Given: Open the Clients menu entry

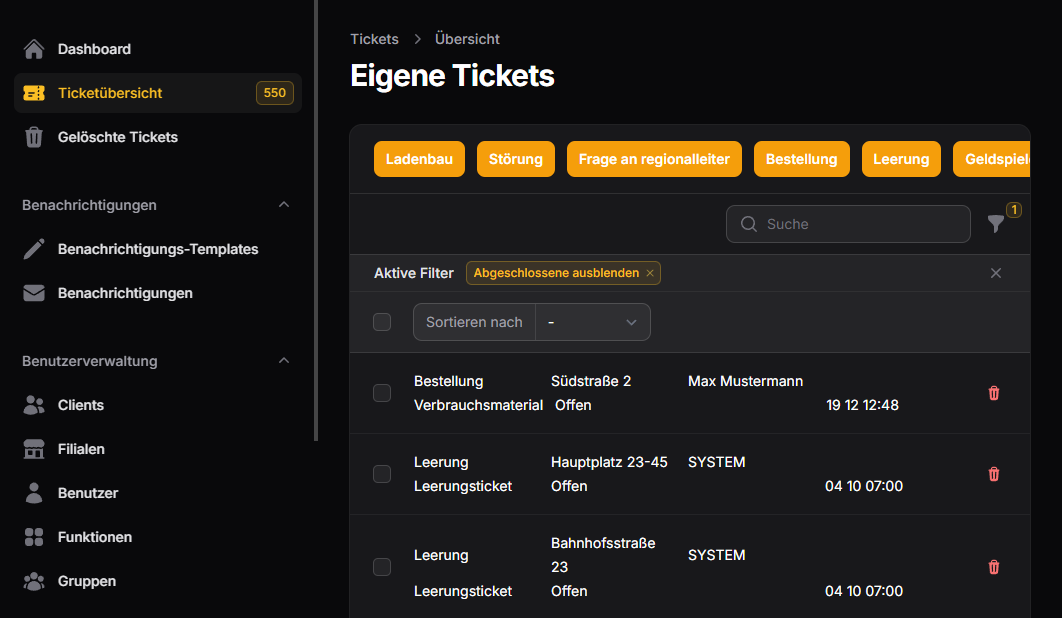Looking at the screenshot, I should pyautogui.click(x=158, y=405).
